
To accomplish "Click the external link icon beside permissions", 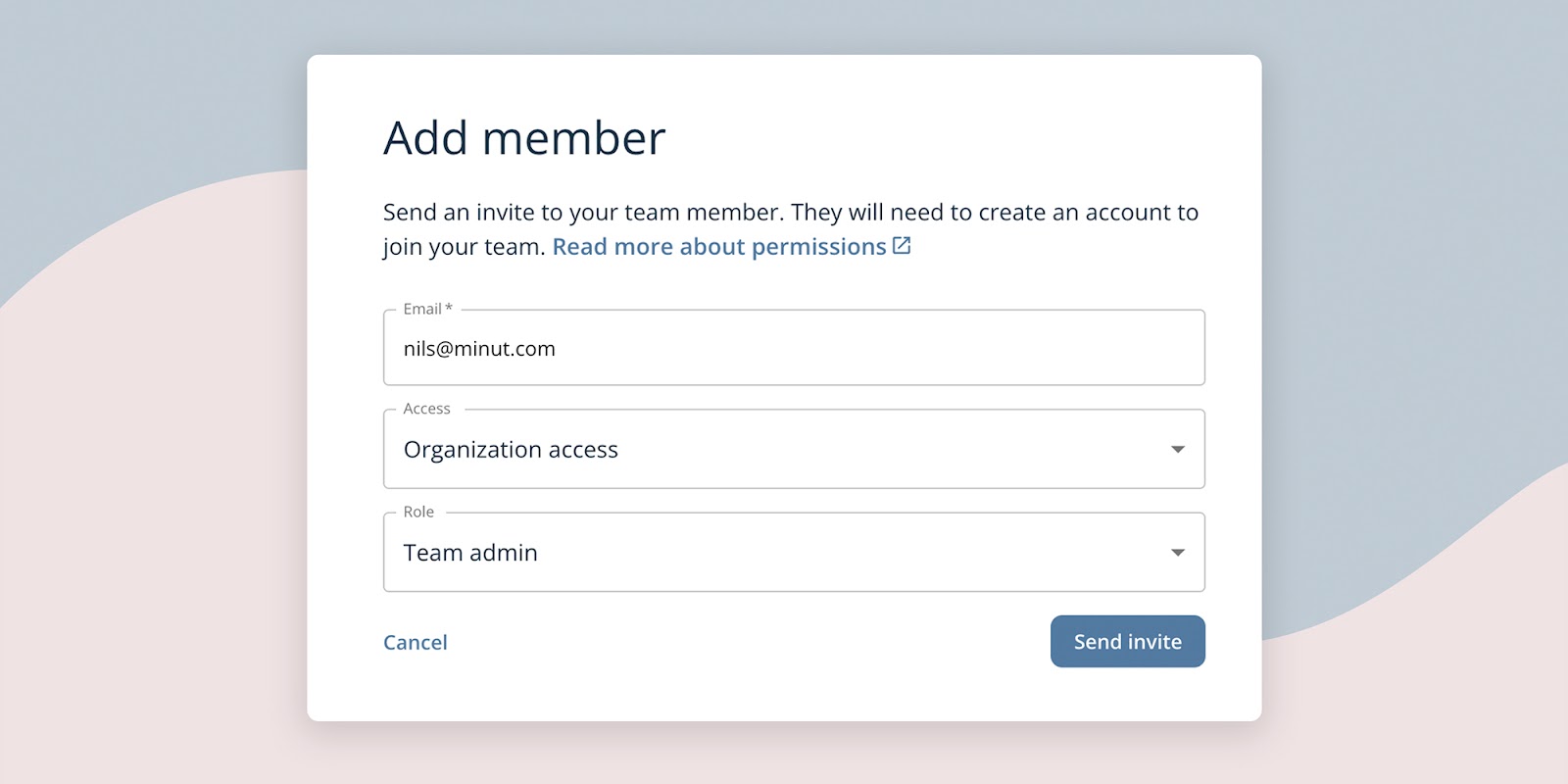I will [902, 246].
